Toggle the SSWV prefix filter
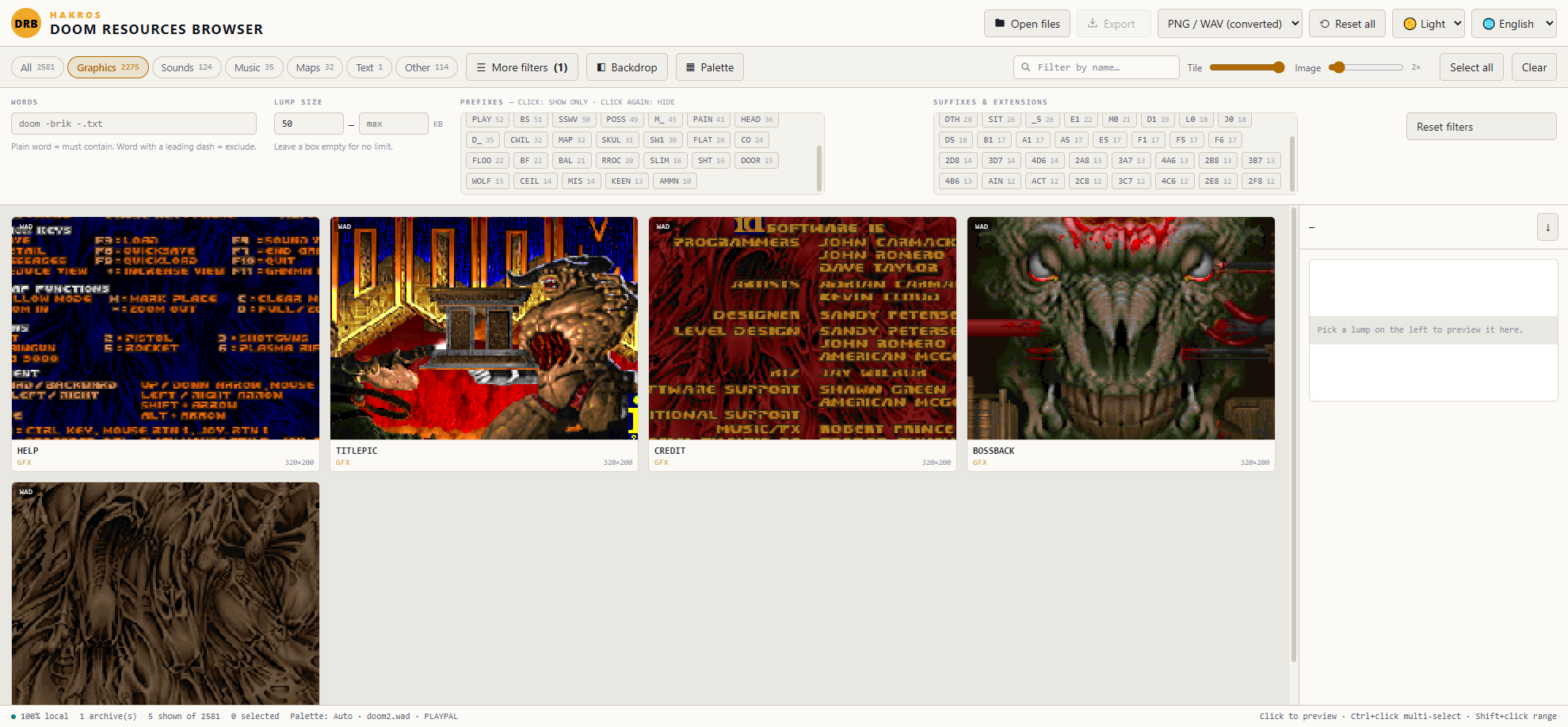 574,120
